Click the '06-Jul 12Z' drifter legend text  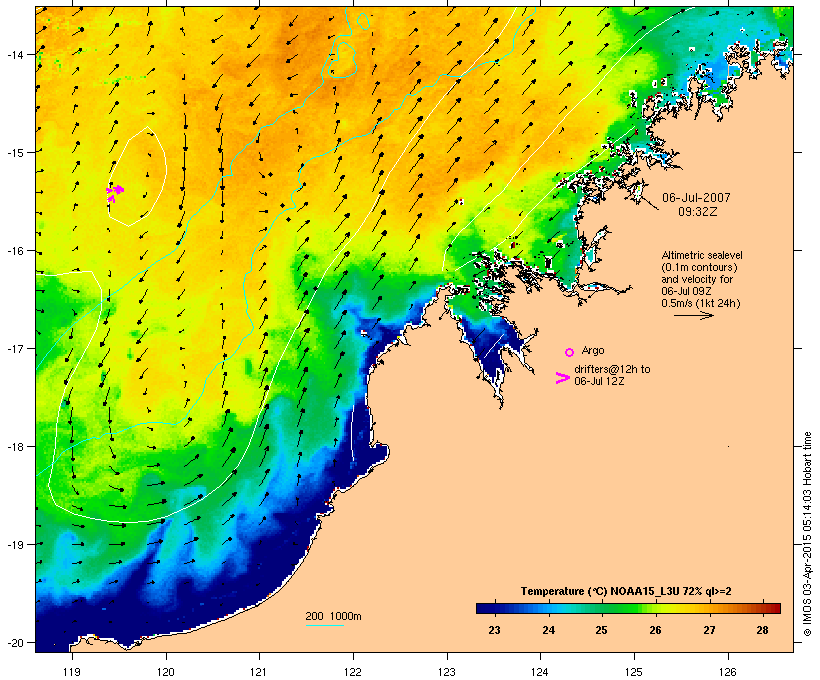pyautogui.click(x=599, y=381)
